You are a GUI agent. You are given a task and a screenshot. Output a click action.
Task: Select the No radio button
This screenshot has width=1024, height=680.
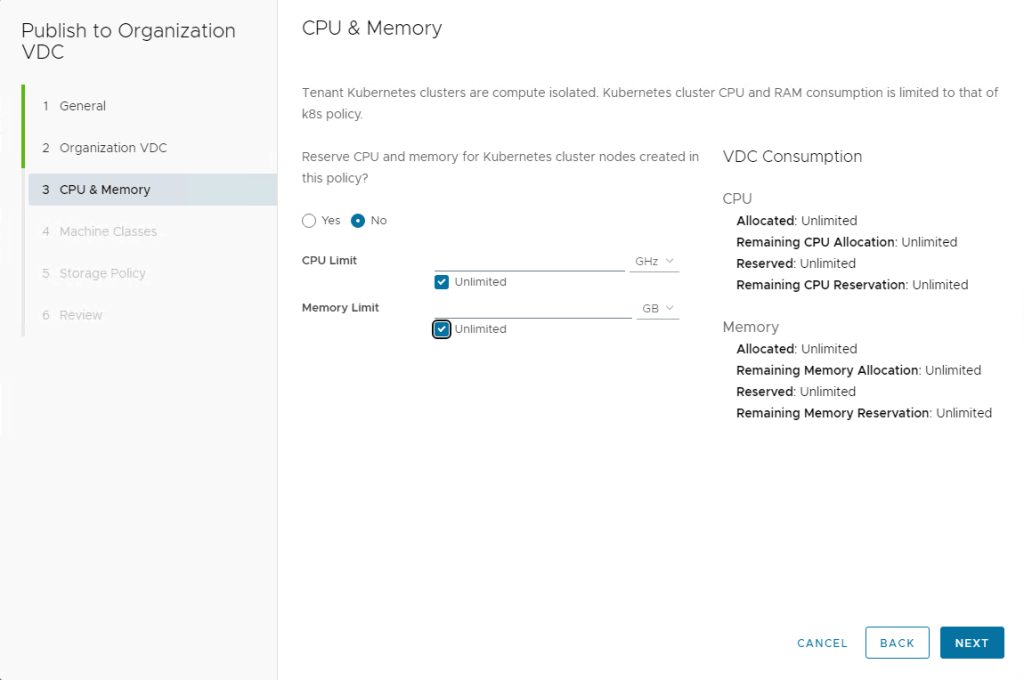click(x=358, y=221)
